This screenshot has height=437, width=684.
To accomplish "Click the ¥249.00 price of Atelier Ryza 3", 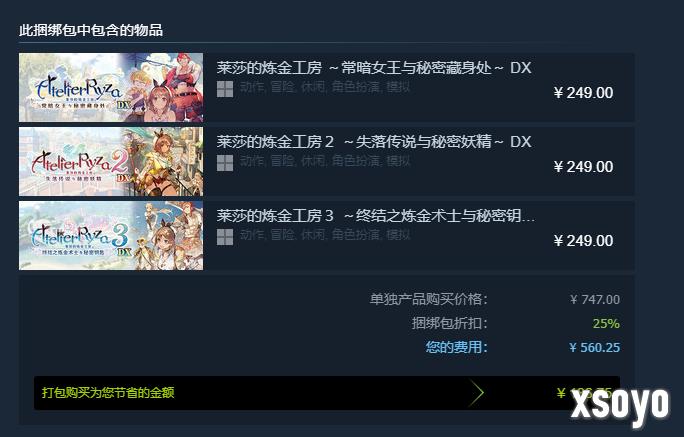I will pyautogui.click(x=583, y=240).
